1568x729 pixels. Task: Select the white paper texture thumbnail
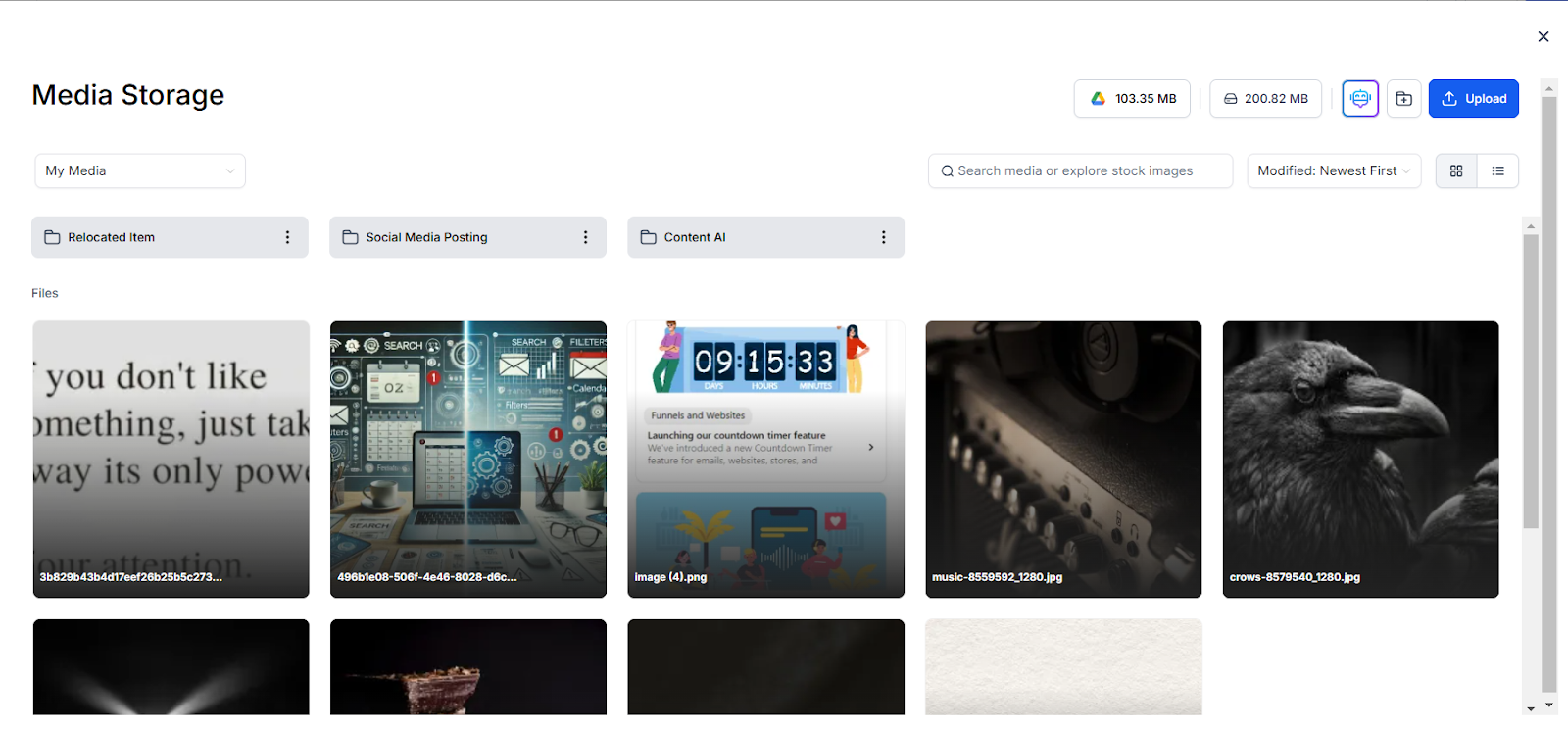[x=1063, y=667]
